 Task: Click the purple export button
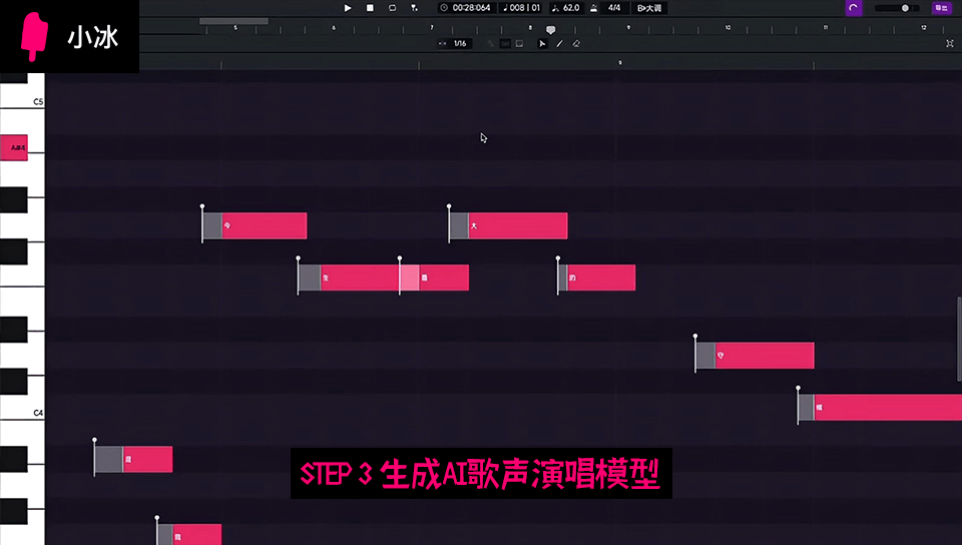tap(941, 8)
